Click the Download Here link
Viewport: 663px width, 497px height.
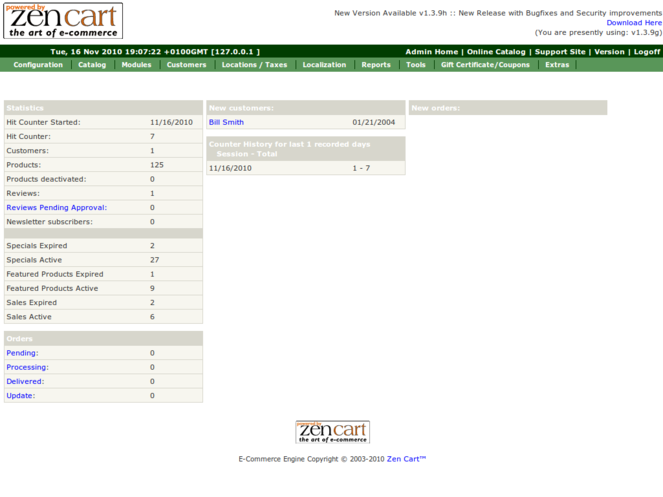coord(634,22)
